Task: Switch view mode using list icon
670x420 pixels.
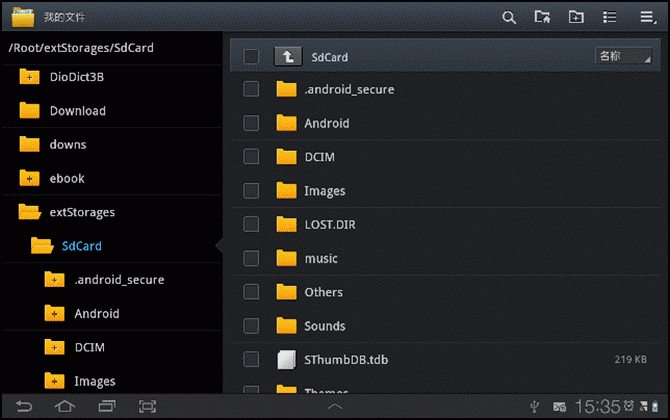Action: point(609,17)
